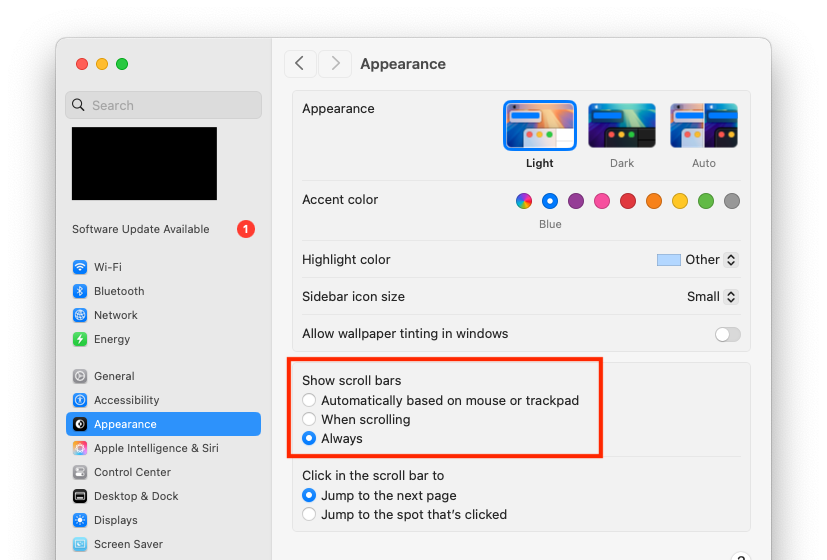Select the When scrolling radio option

coord(310,420)
